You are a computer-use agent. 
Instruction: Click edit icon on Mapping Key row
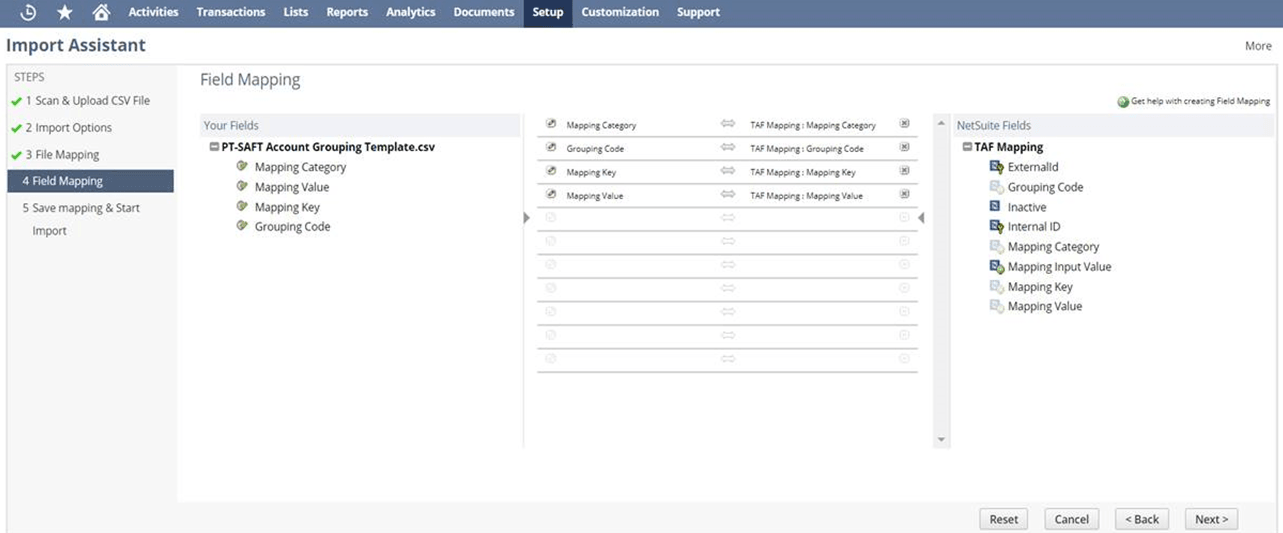click(x=551, y=171)
